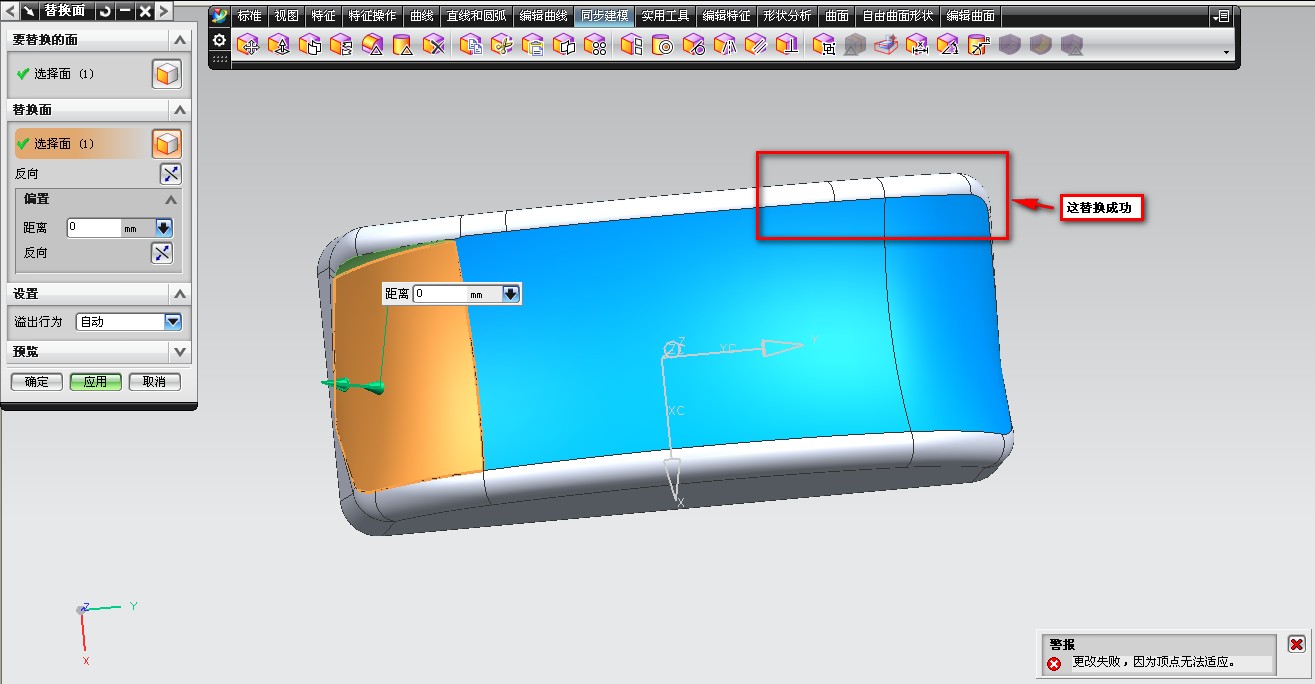Select the Make Perpendicular tool icon
The width and height of the screenshot is (1315, 684).
787,44
